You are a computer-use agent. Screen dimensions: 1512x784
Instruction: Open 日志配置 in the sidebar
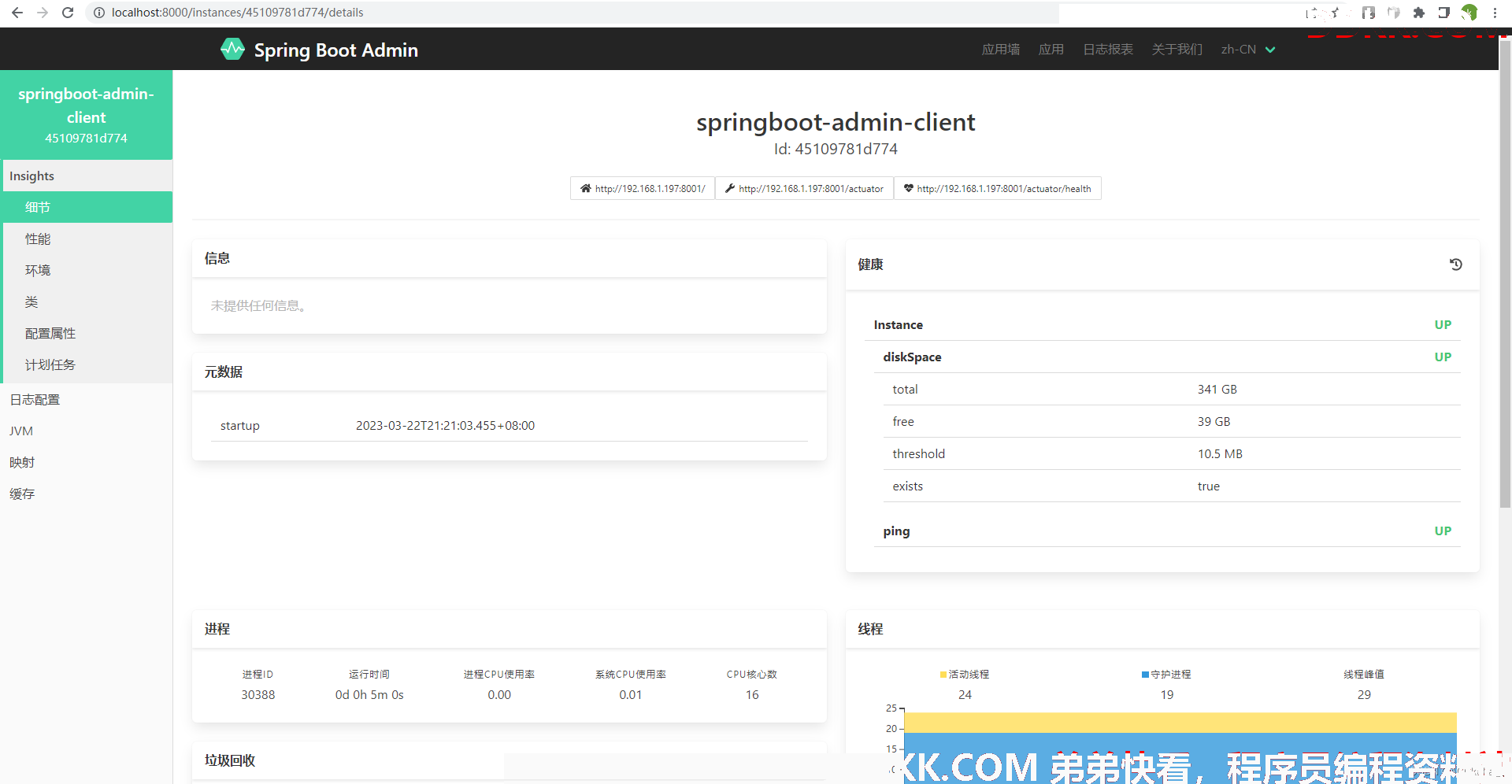(87, 399)
